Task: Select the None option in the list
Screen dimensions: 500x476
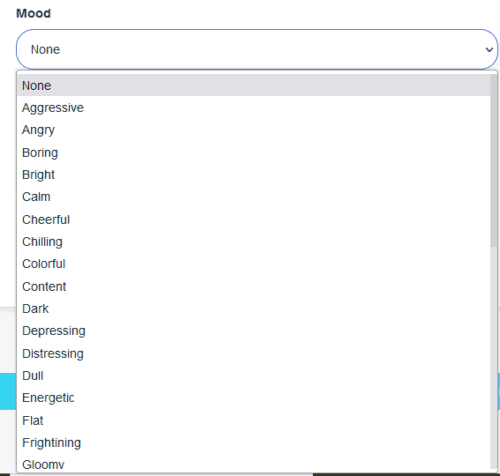Action: [x=253, y=85]
